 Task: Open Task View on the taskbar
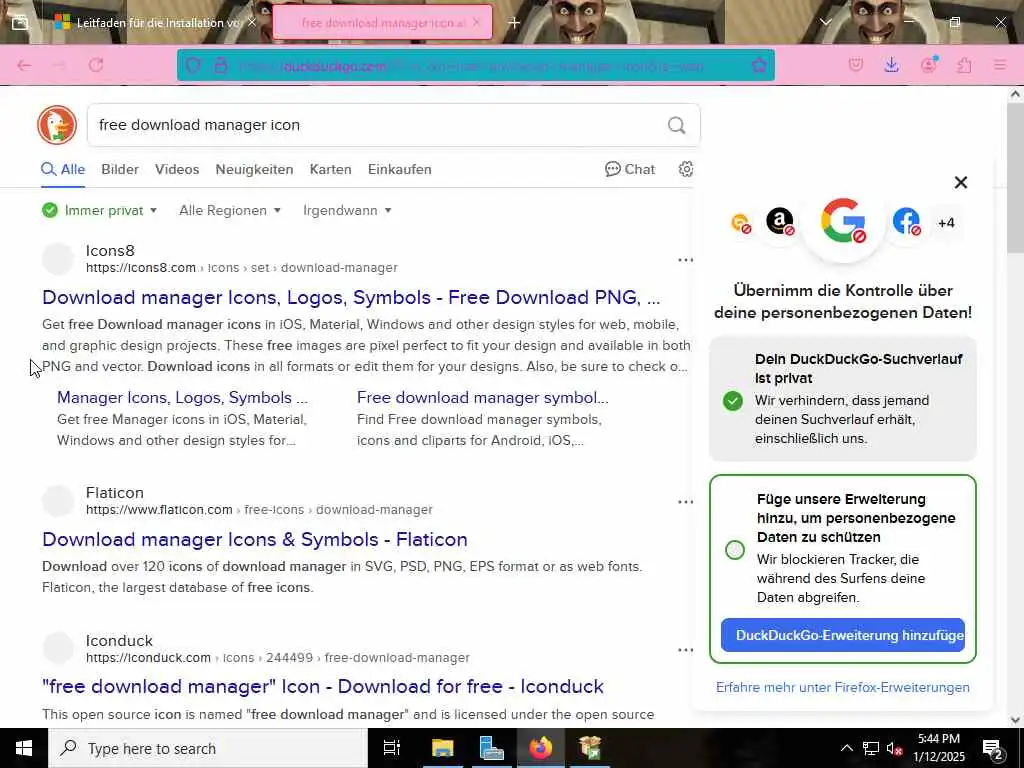(392, 748)
